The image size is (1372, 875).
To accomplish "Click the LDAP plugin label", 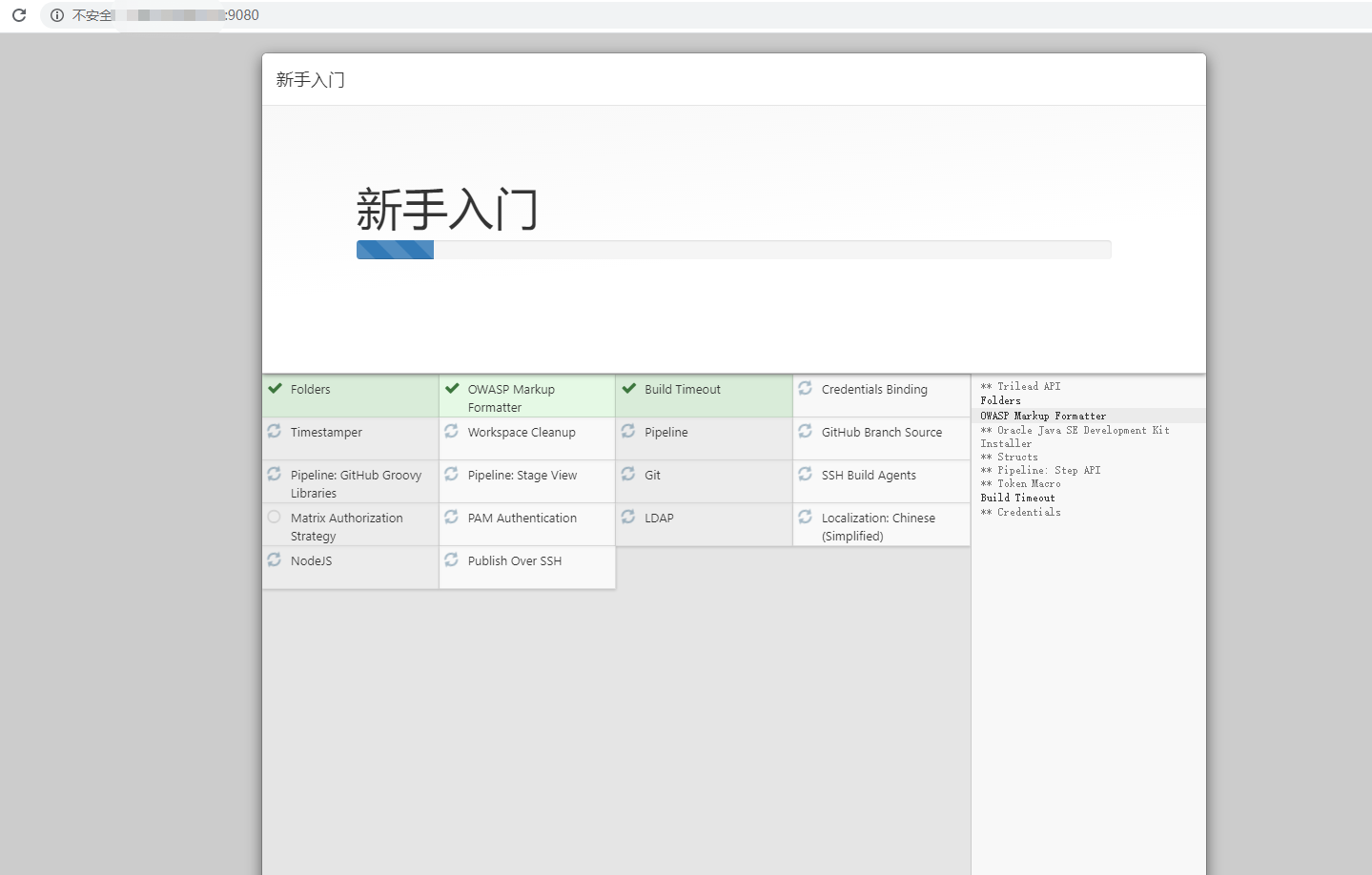I will (659, 519).
